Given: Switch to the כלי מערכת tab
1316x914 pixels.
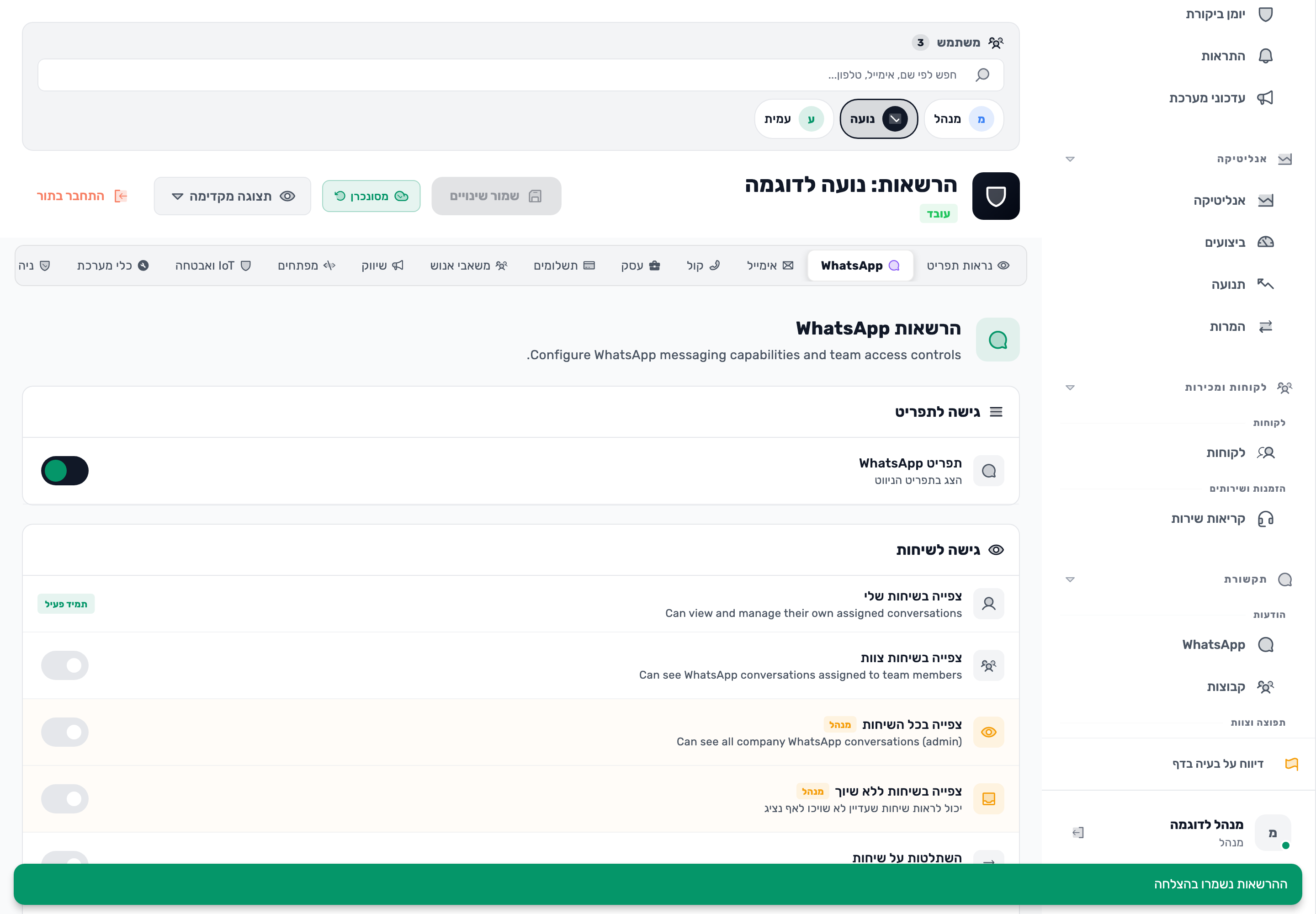Looking at the screenshot, I should point(113,266).
